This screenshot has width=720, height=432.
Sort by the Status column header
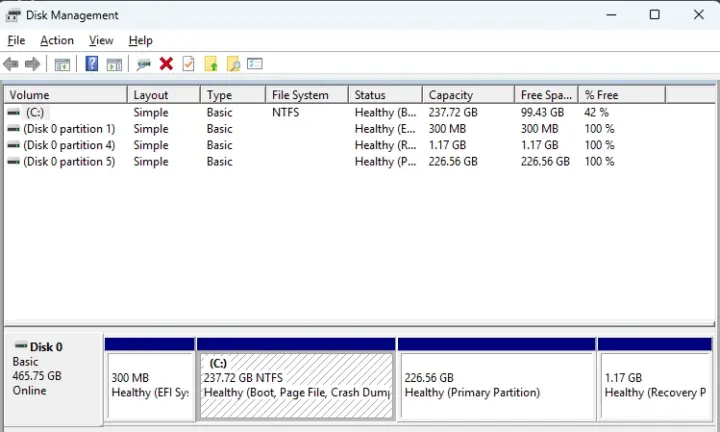pos(385,95)
